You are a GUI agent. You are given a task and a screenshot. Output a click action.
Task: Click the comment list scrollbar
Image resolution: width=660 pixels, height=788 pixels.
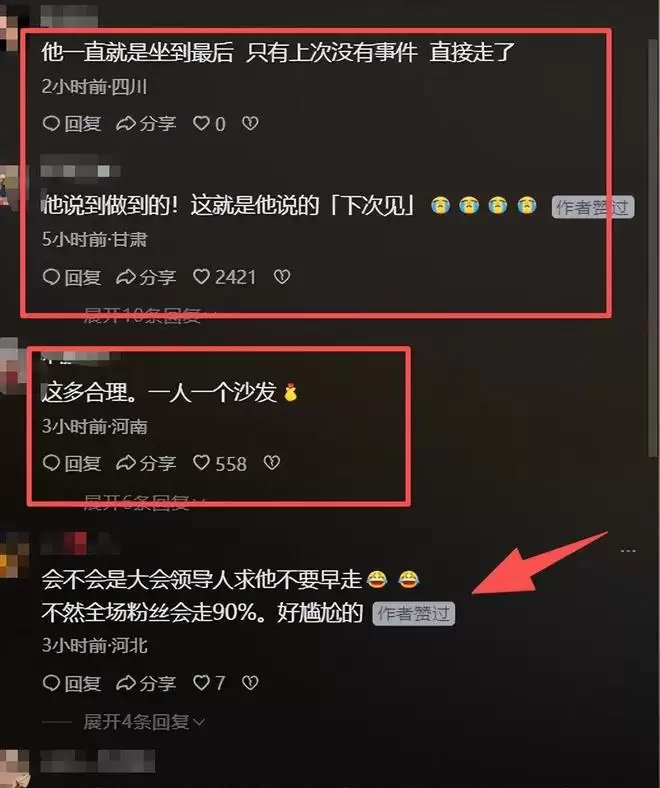653,246
